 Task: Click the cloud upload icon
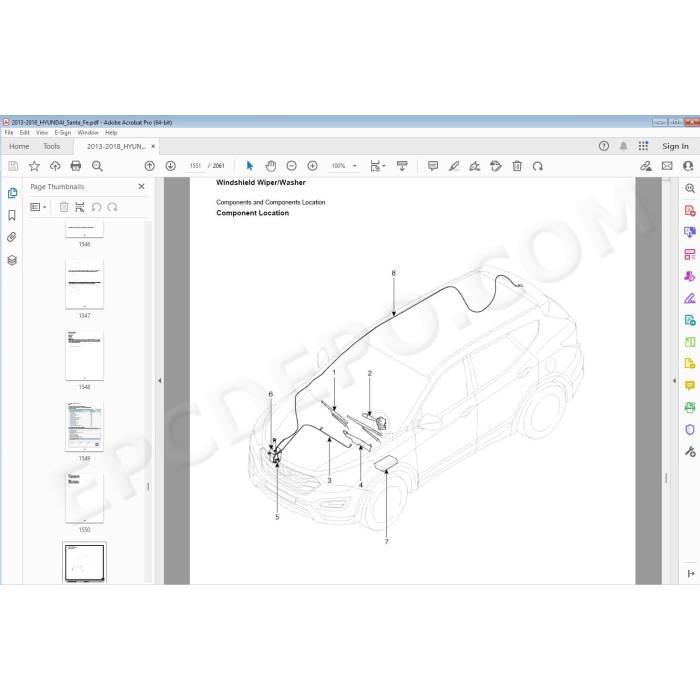[x=55, y=166]
